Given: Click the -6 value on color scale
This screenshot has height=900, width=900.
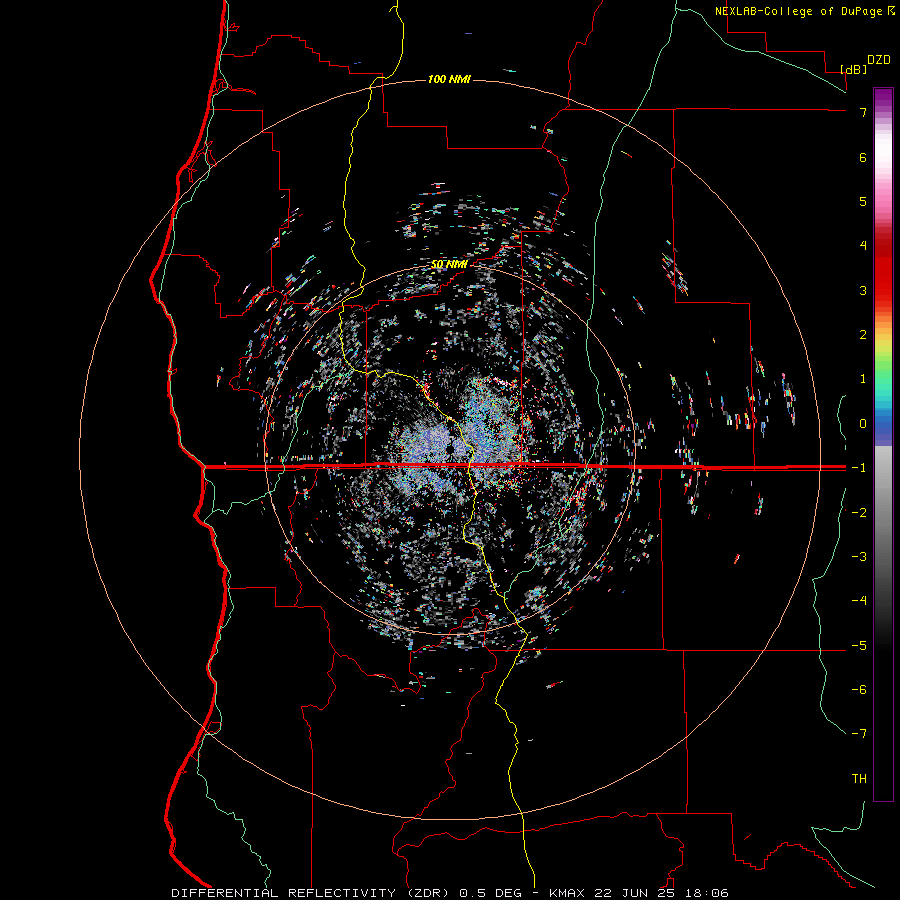Looking at the screenshot, I should (x=859, y=689).
